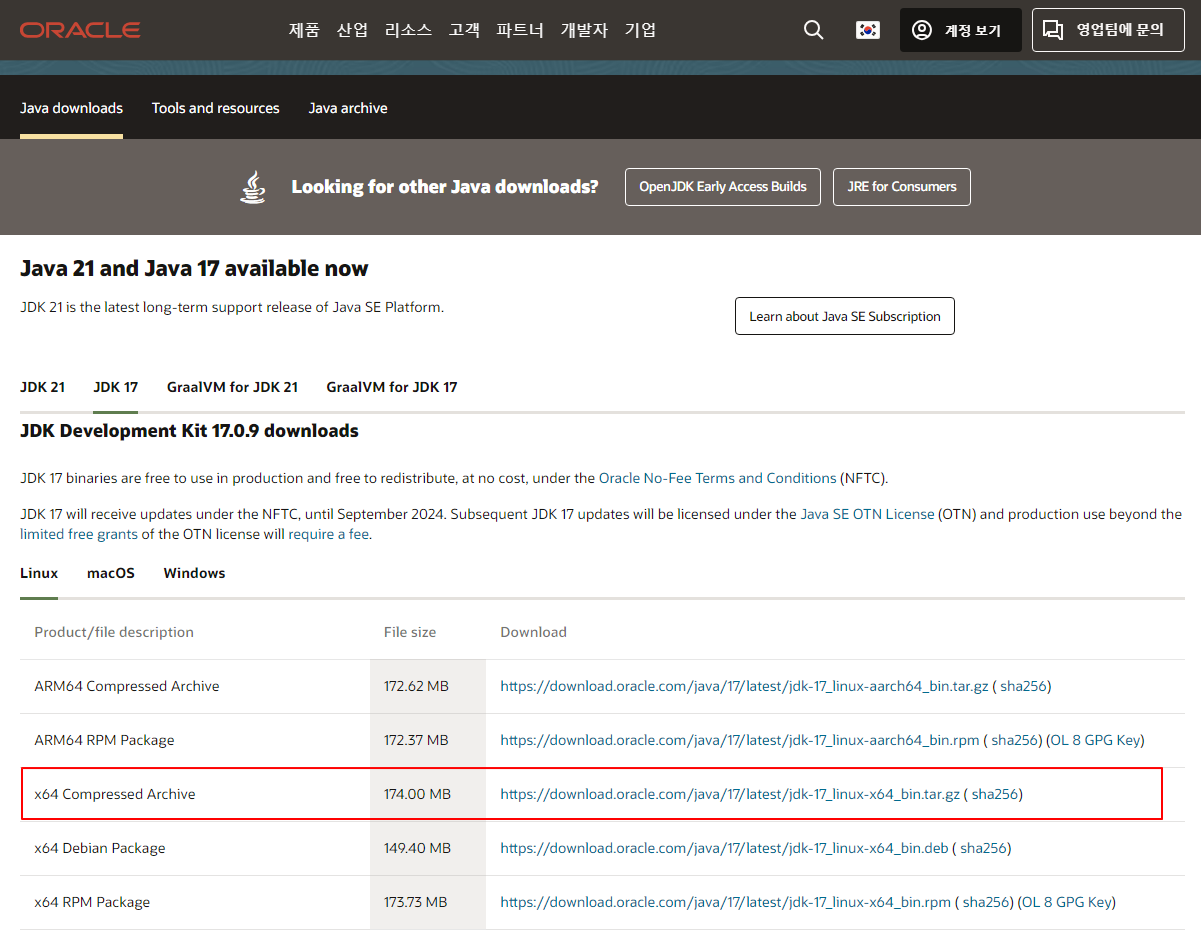Screen dimensions: 1201x941
Task: Select the Java downloads tab
Action: [x=71, y=108]
